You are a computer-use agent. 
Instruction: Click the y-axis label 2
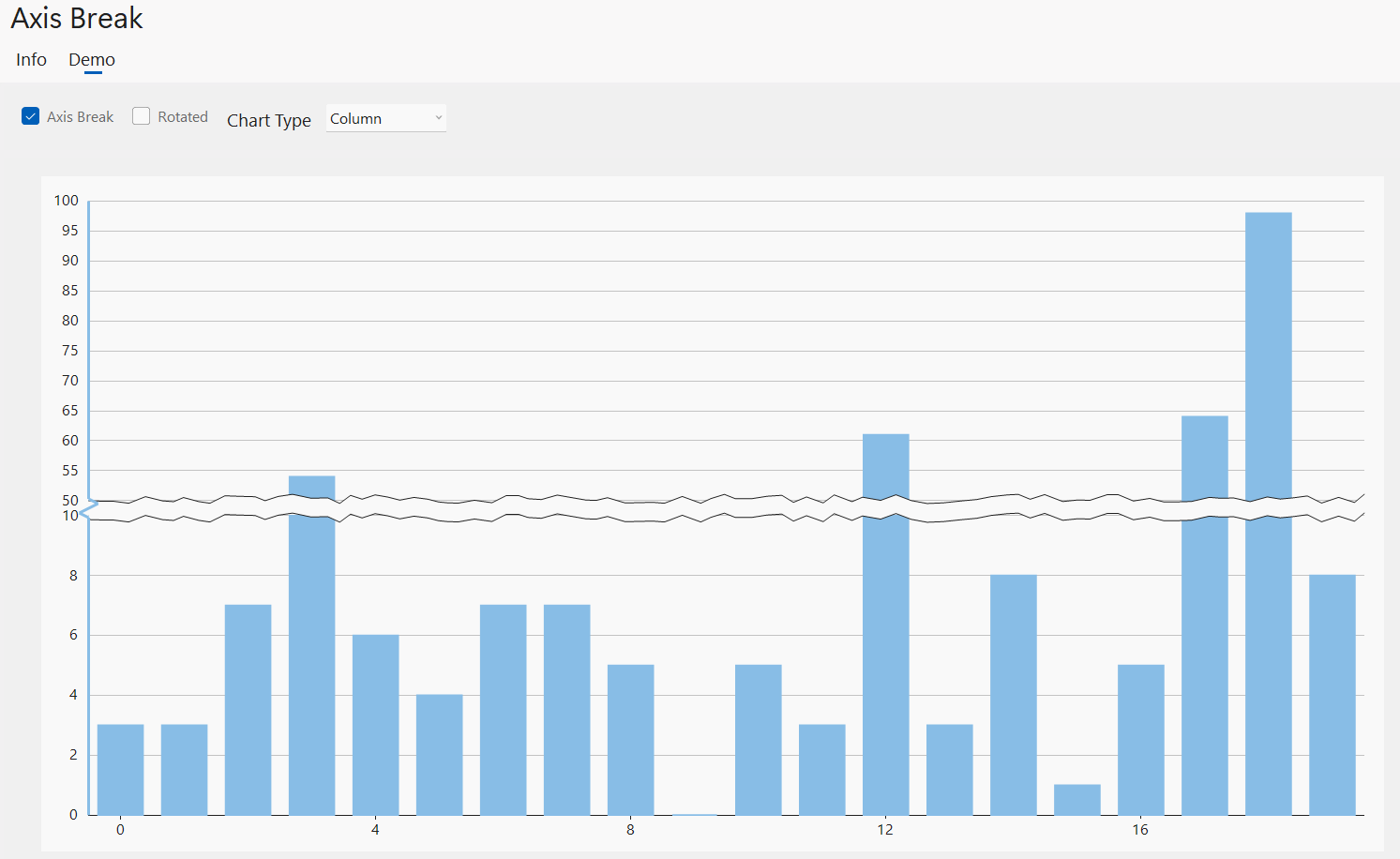tap(73, 755)
